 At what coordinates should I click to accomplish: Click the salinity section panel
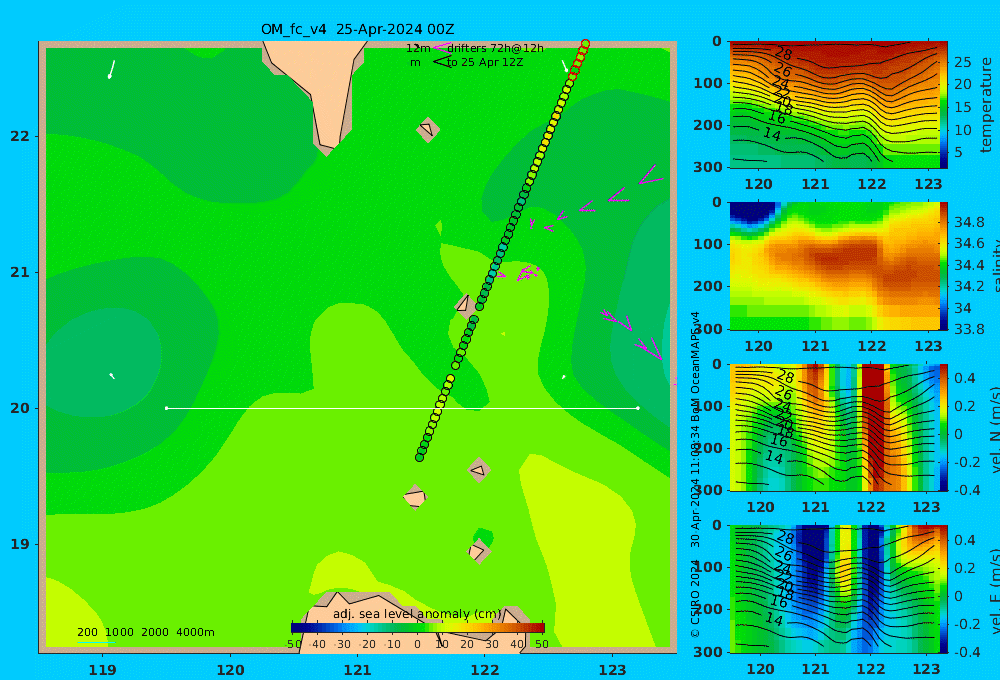pos(834,266)
